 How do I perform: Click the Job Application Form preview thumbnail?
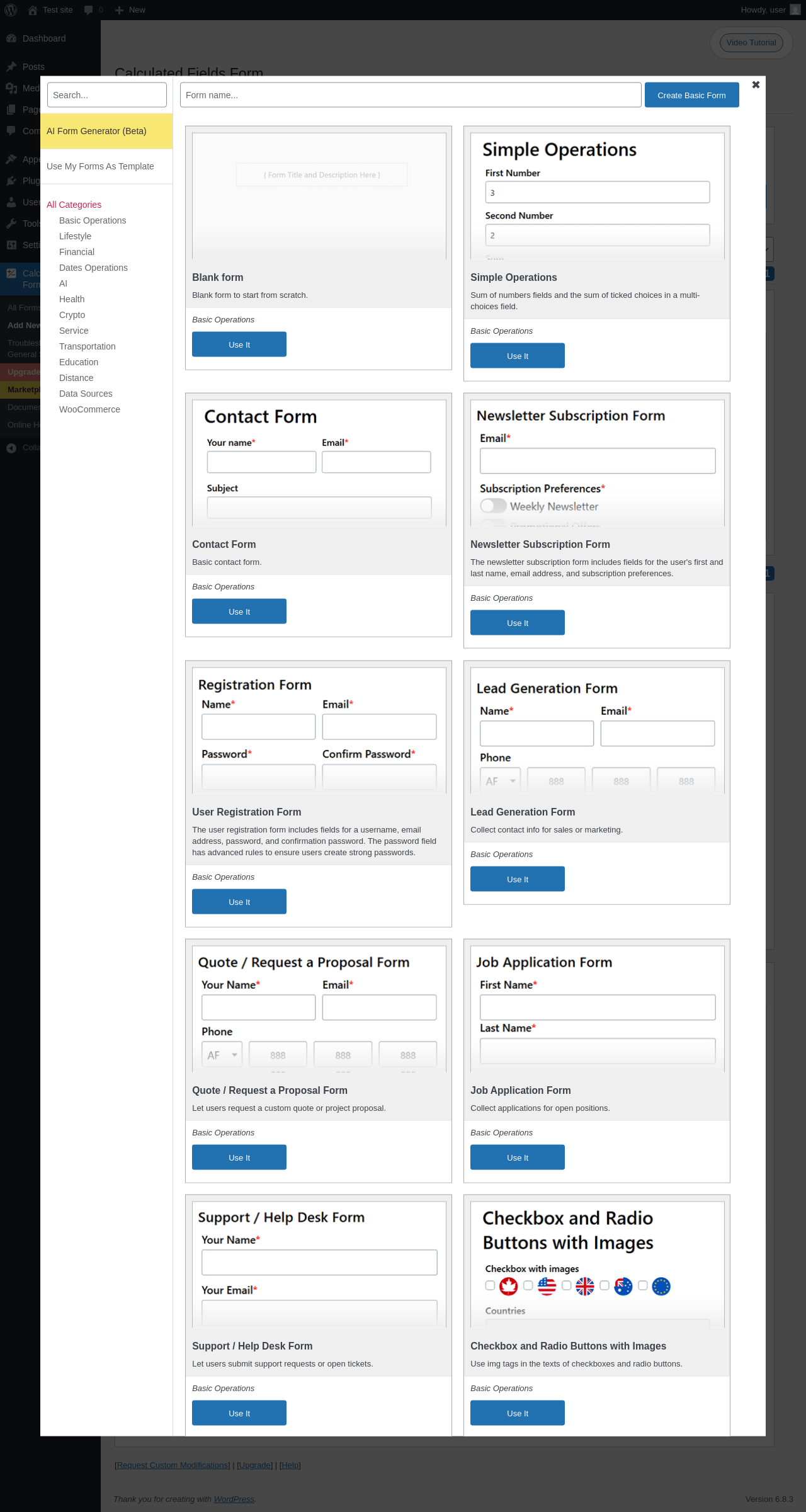tap(598, 1009)
